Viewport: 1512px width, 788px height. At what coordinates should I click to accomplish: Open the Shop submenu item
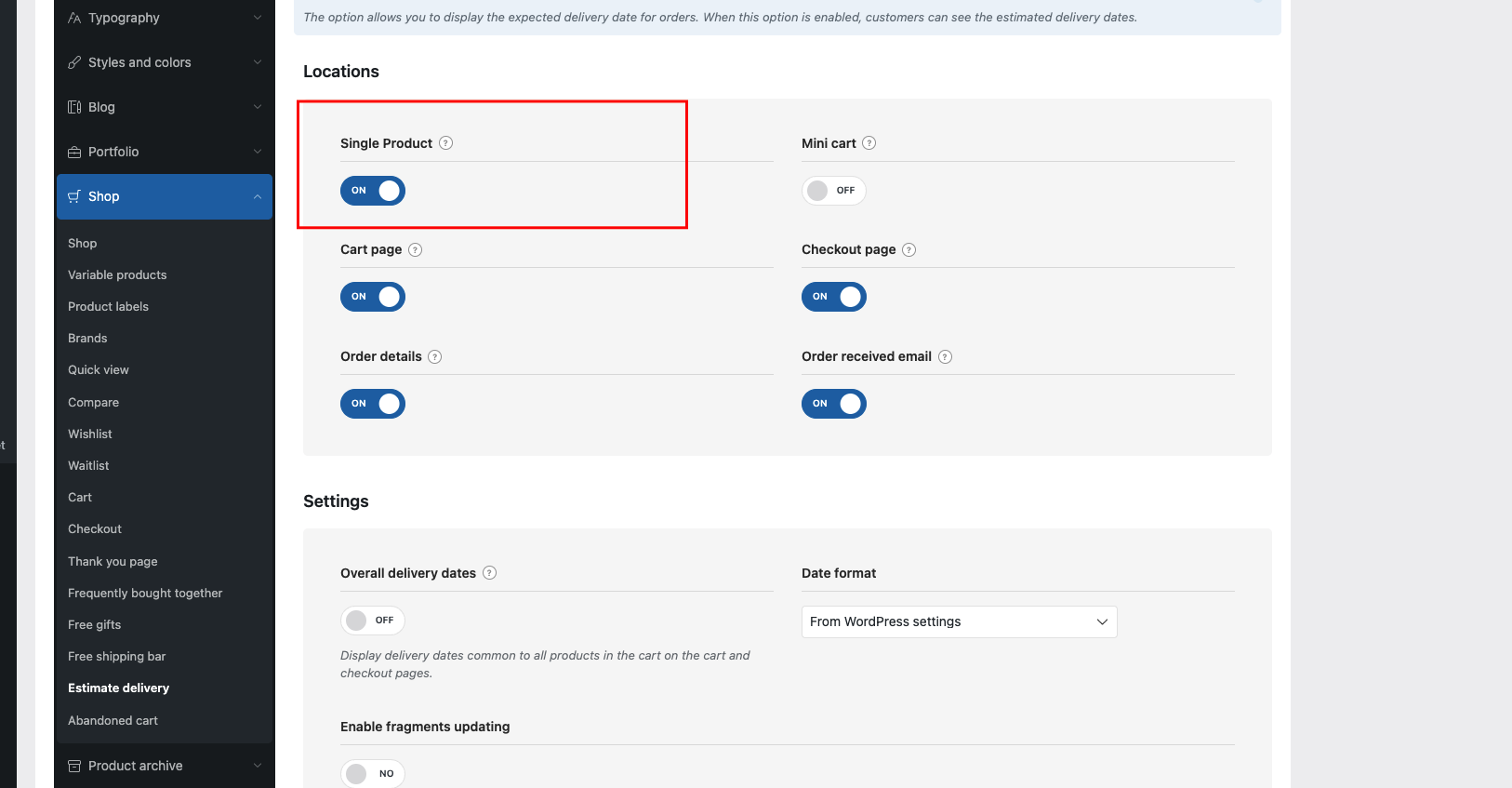[x=83, y=243]
